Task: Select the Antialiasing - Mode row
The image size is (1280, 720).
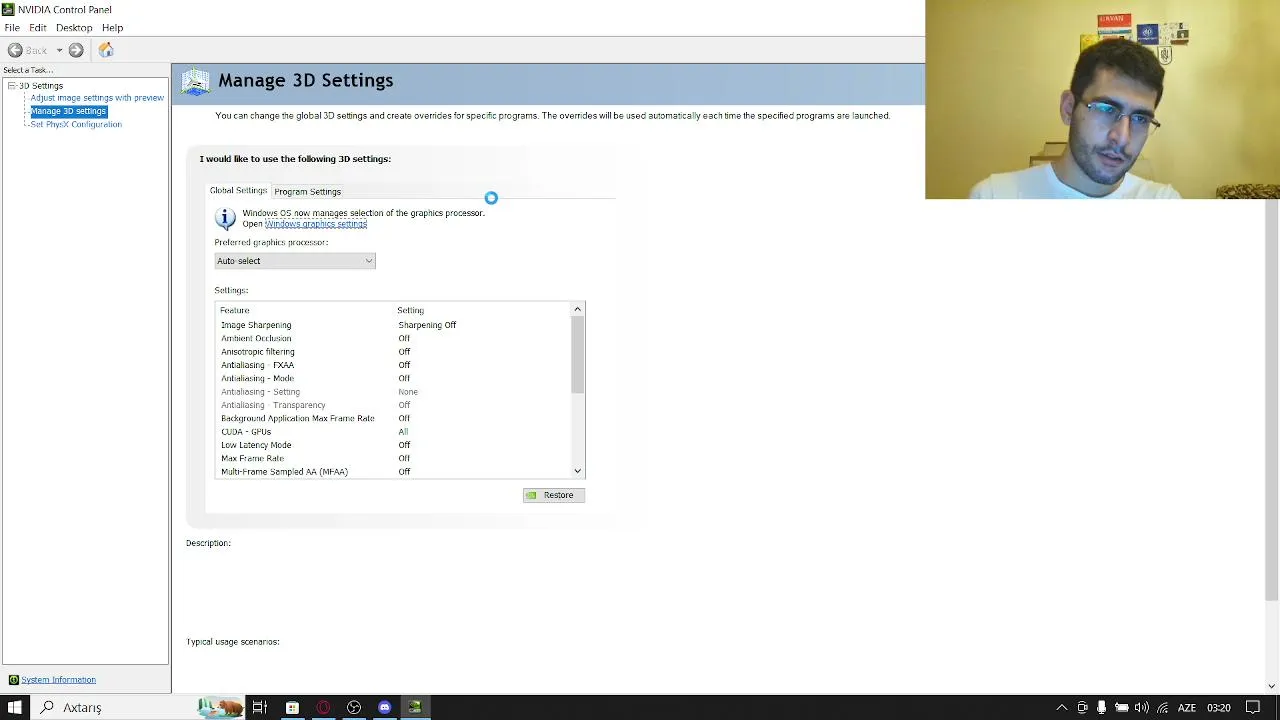Action: [x=395, y=378]
